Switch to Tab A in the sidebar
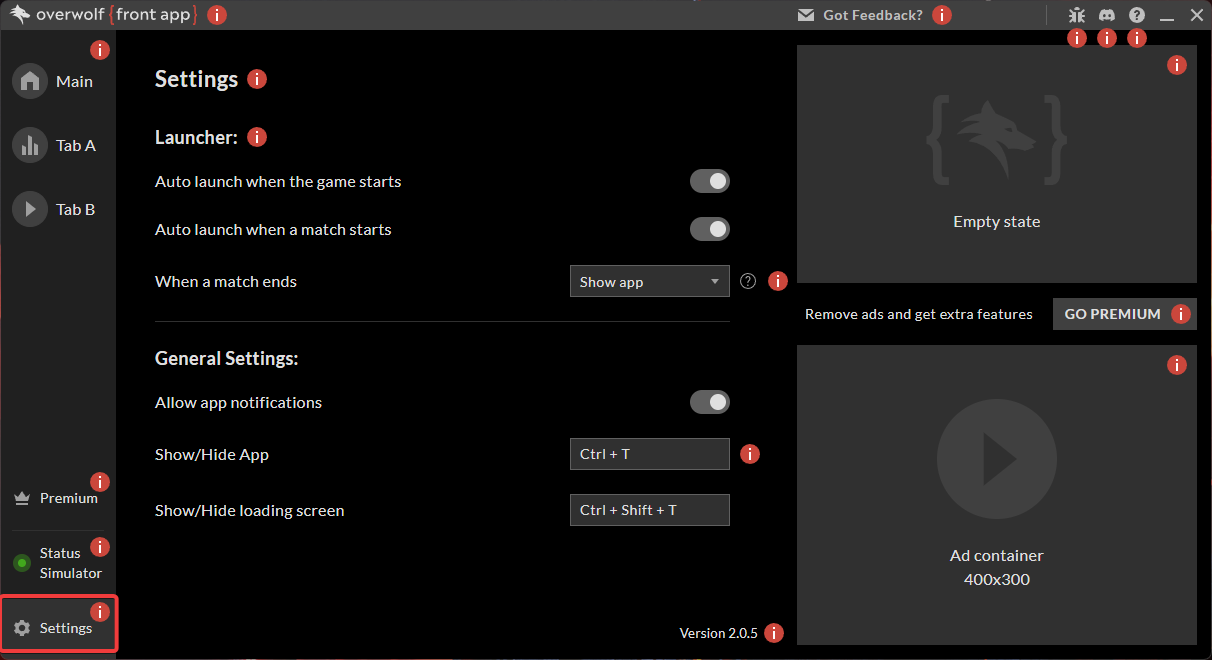The image size is (1212, 660). click(x=58, y=145)
